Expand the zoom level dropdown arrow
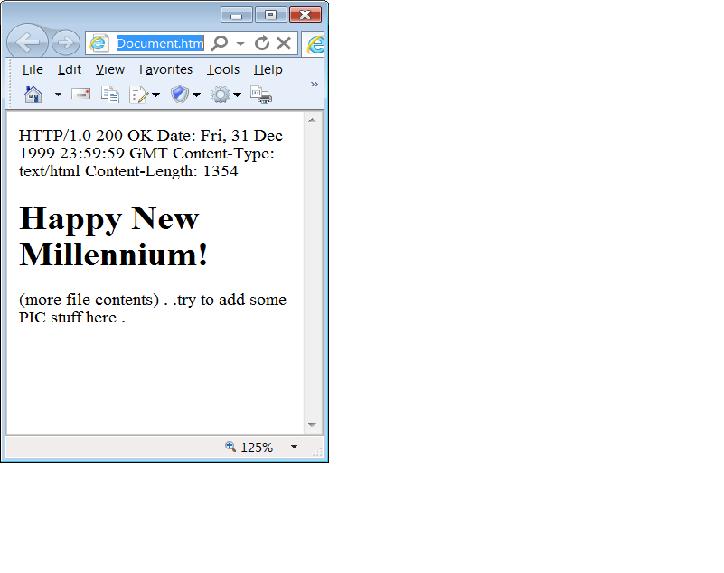The image size is (724, 573). tap(294, 447)
